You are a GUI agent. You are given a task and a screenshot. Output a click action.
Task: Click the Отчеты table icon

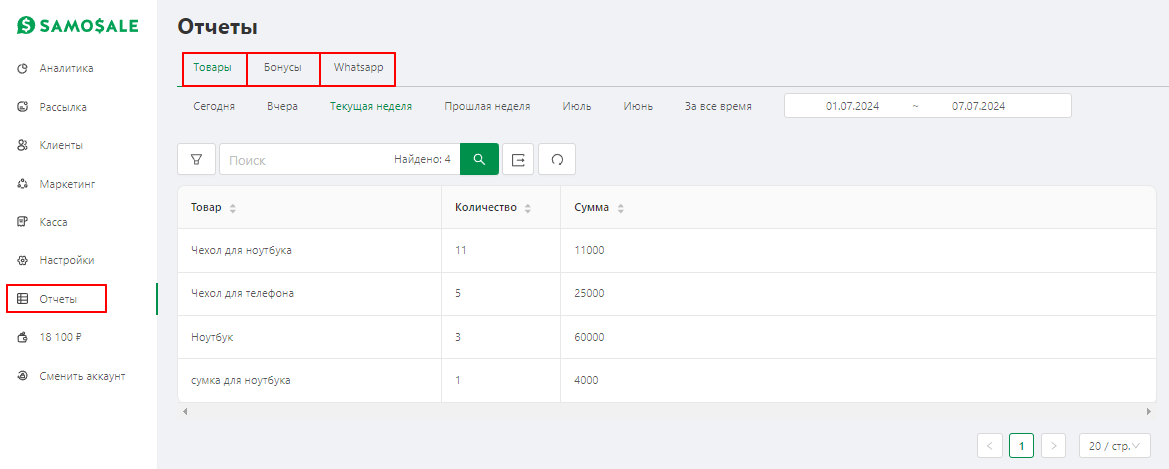22,299
